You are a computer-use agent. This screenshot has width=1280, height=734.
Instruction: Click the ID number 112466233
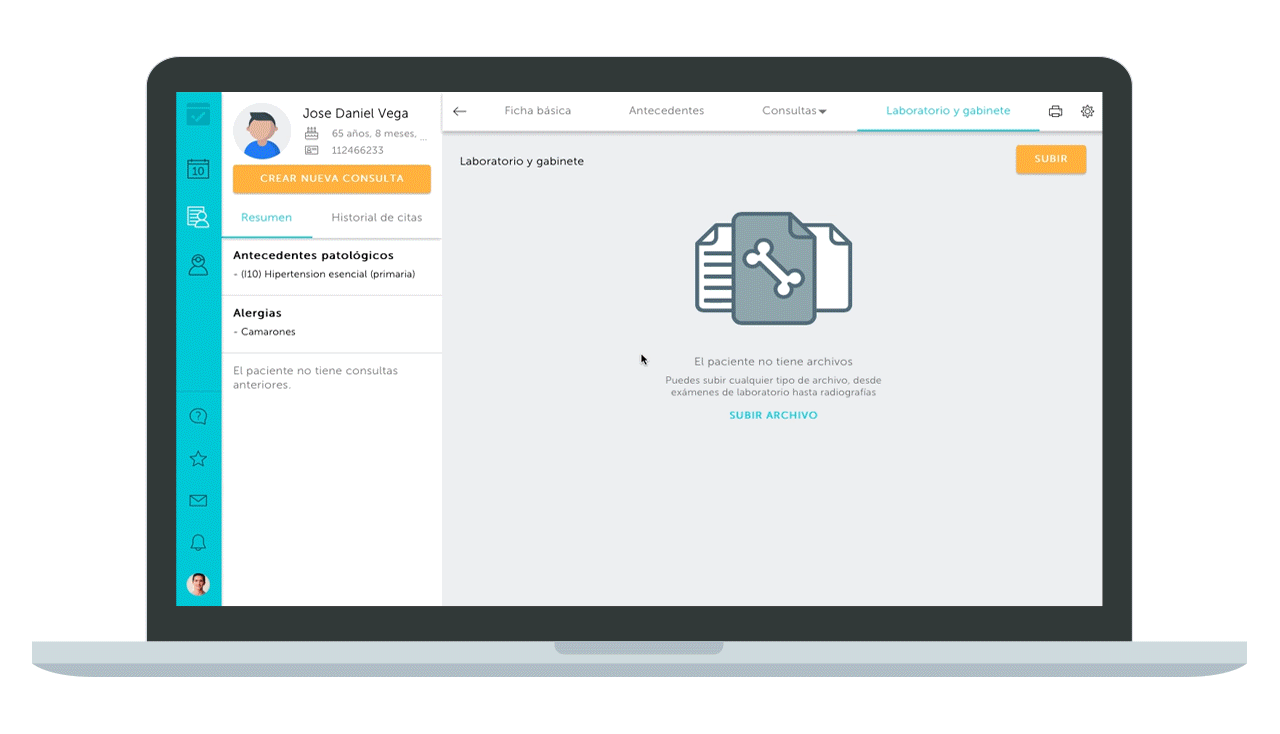click(x=358, y=150)
